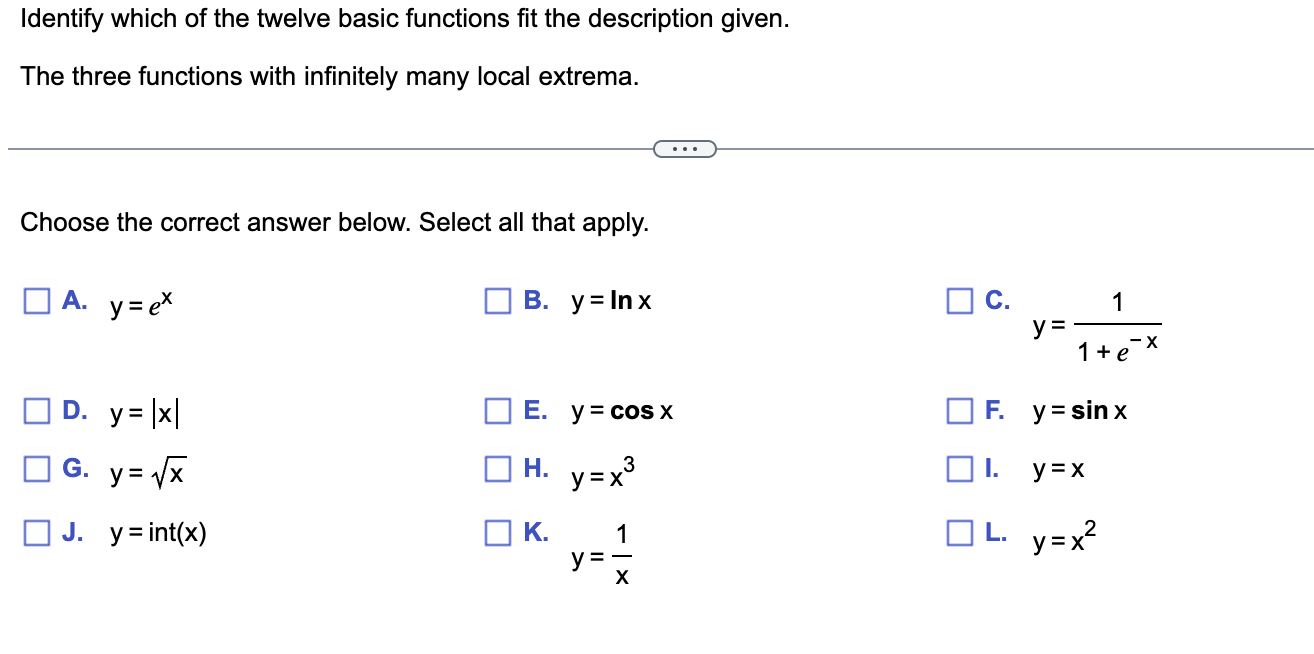Select option K, the reciprocal function
This screenshot has width=1314, height=654.
point(497,532)
